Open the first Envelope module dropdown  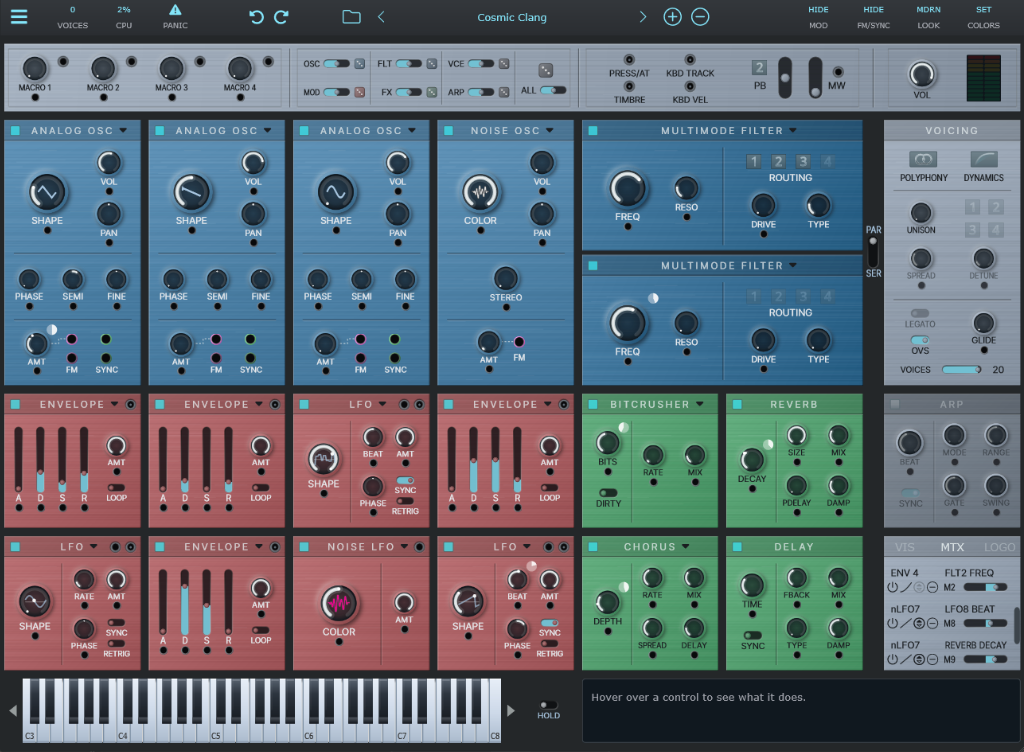tap(115, 404)
